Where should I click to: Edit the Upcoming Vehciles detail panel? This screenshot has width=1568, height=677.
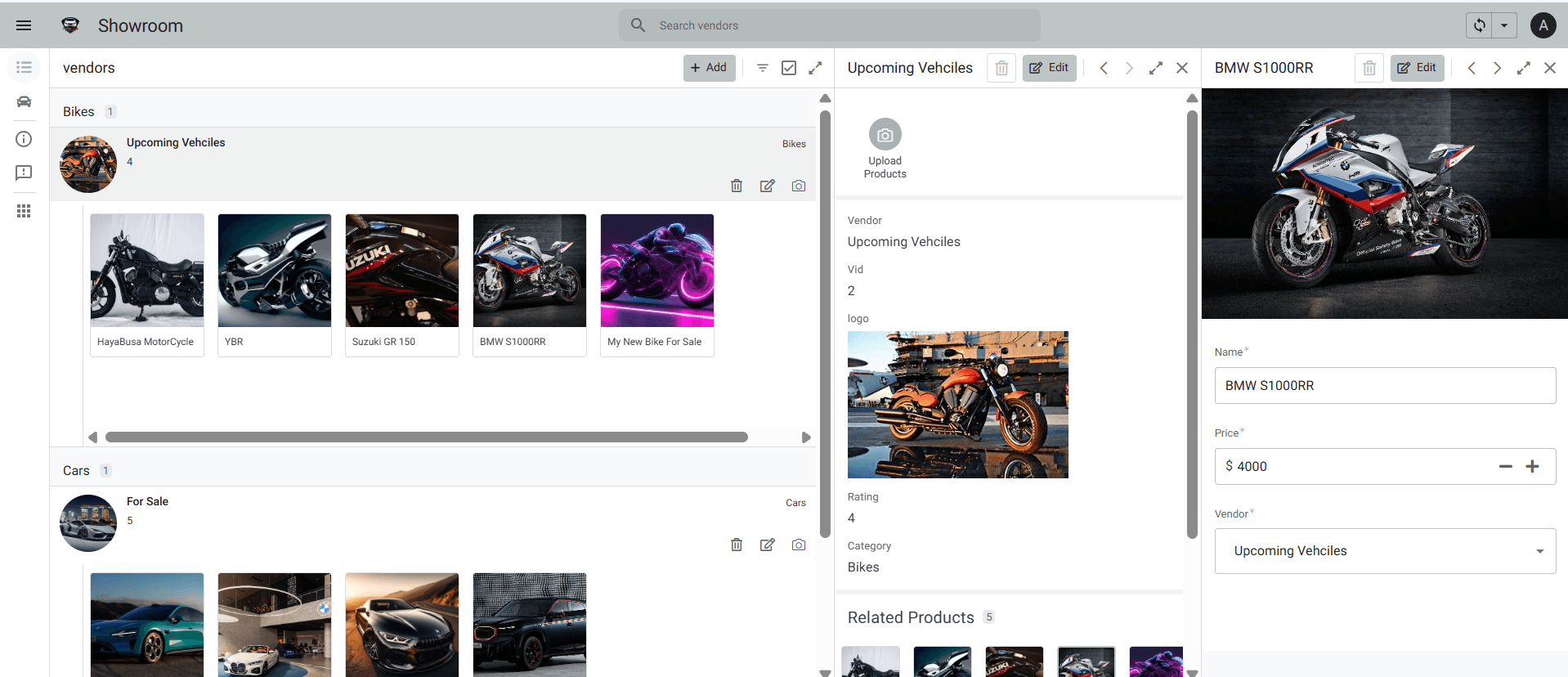click(1049, 68)
